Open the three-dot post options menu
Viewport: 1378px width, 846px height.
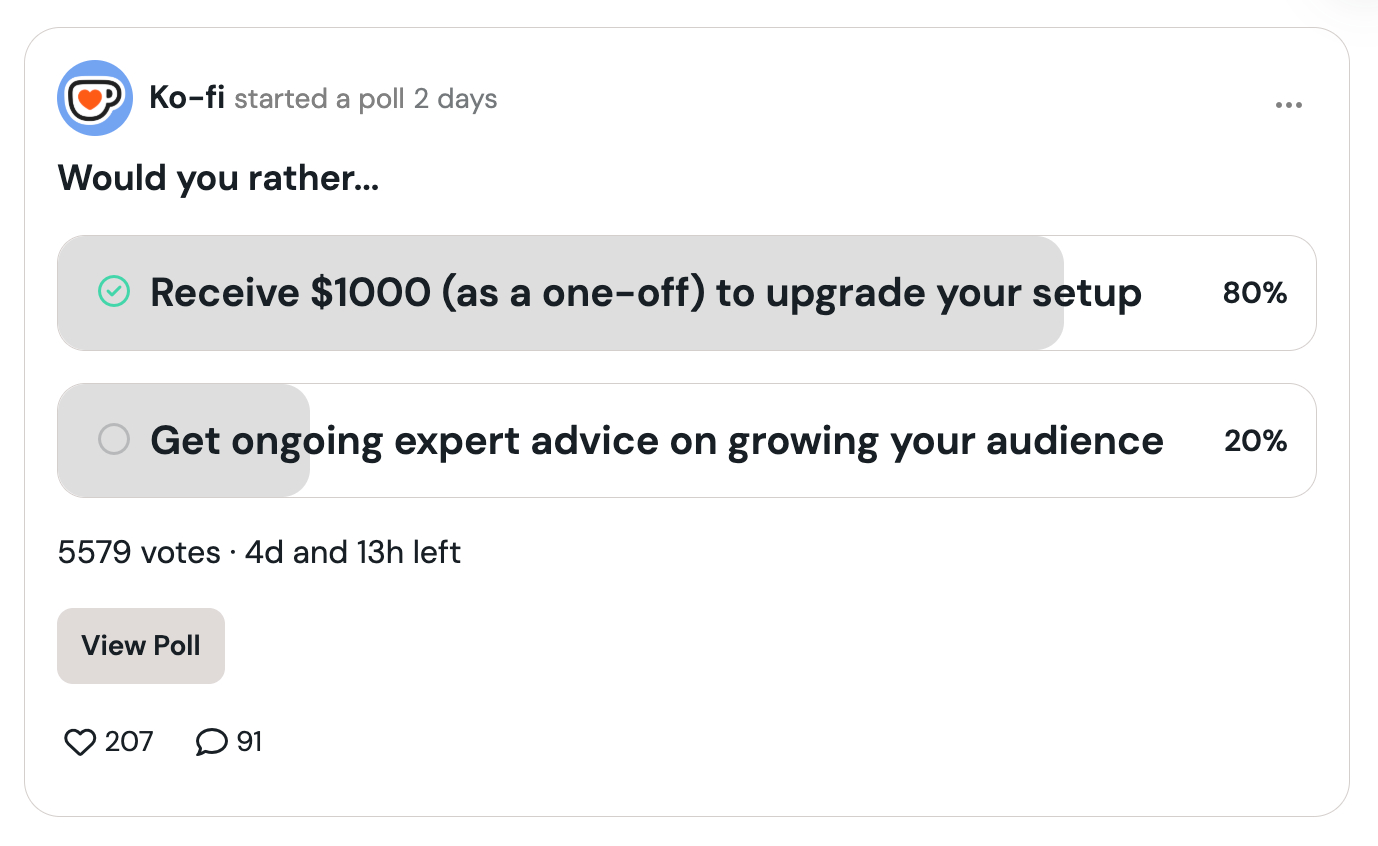tap(1289, 105)
